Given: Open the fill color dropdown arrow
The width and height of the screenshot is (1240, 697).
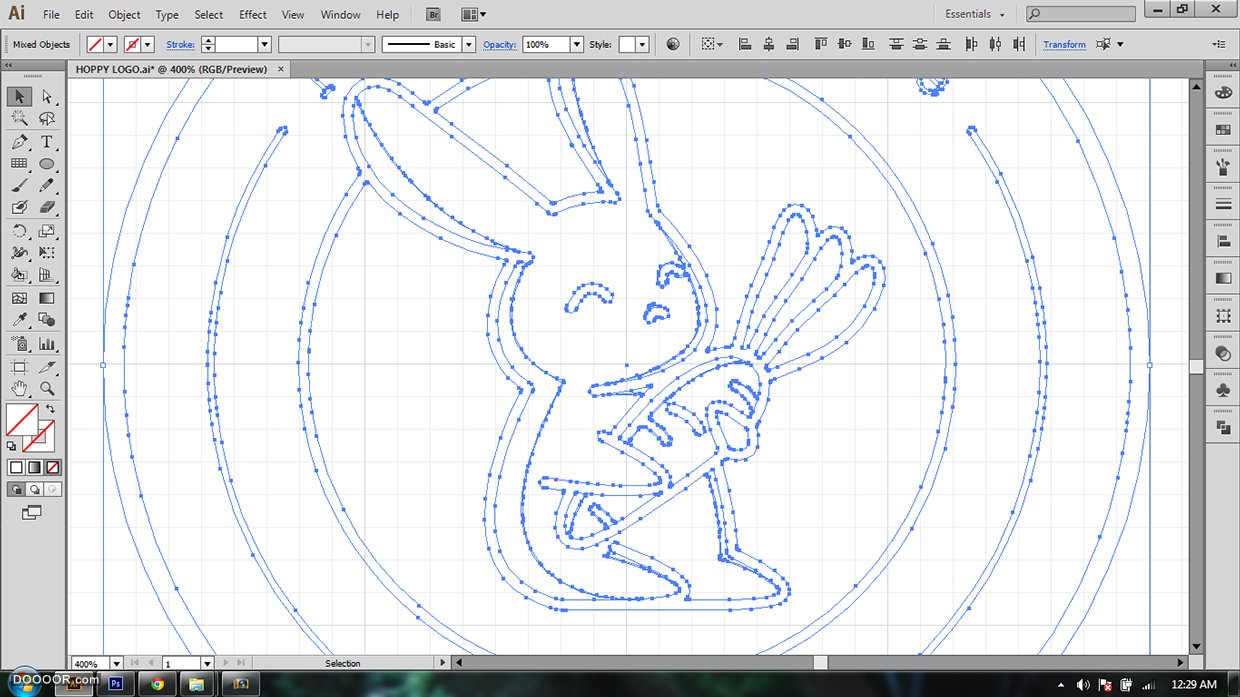Looking at the screenshot, I should point(111,44).
